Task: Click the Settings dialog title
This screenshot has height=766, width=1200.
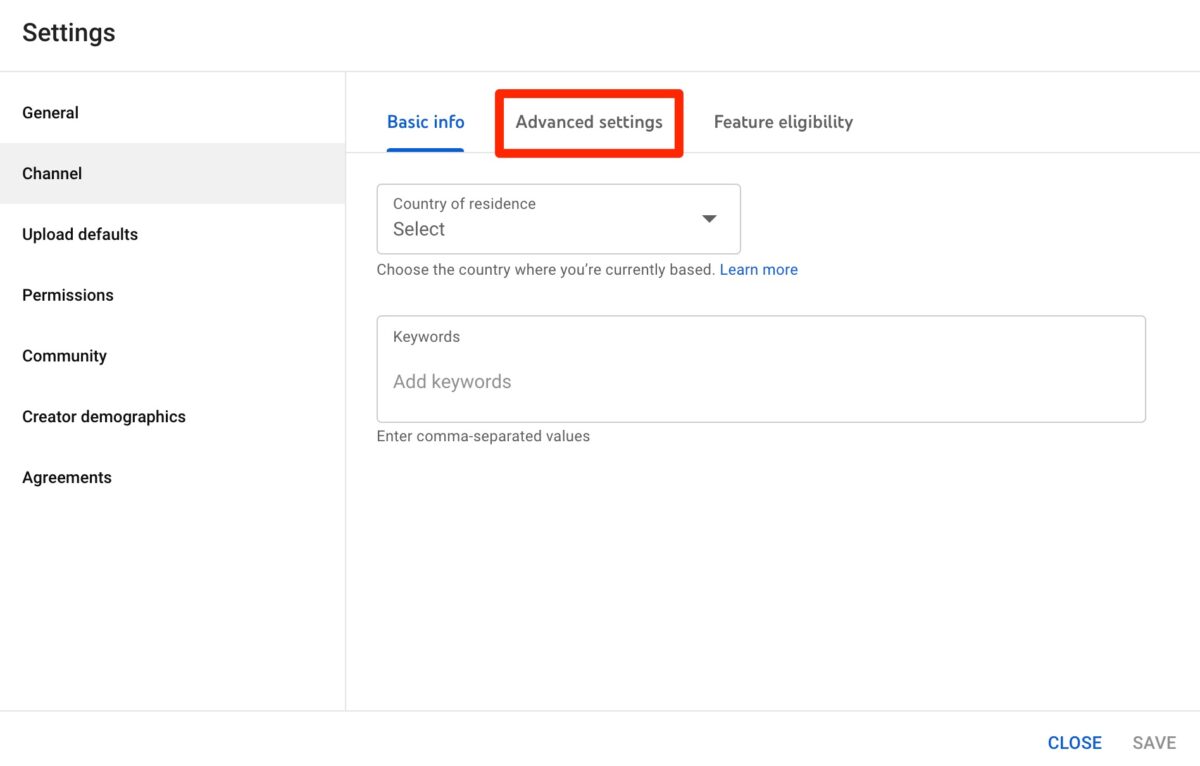Action: click(69, 33)
